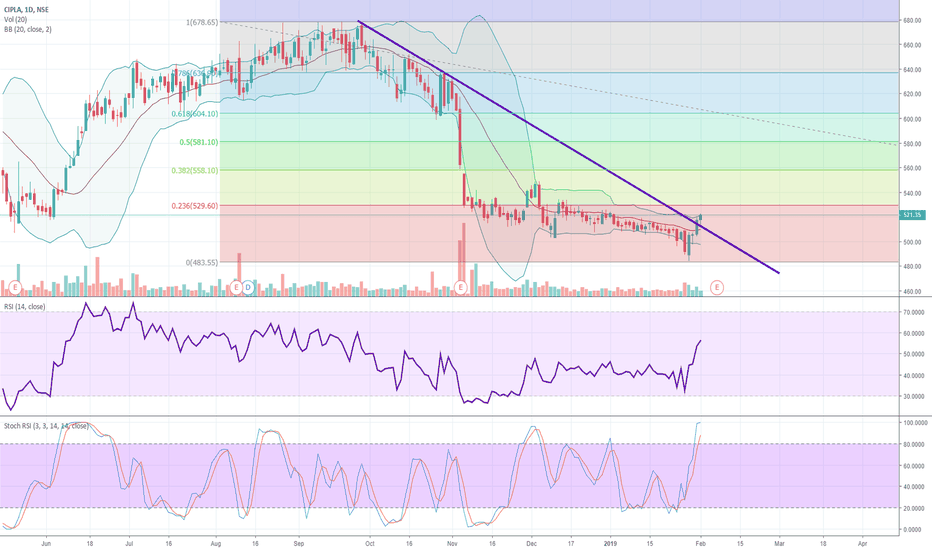
Task: Click the Sep label on time axis
Action: 299,543
